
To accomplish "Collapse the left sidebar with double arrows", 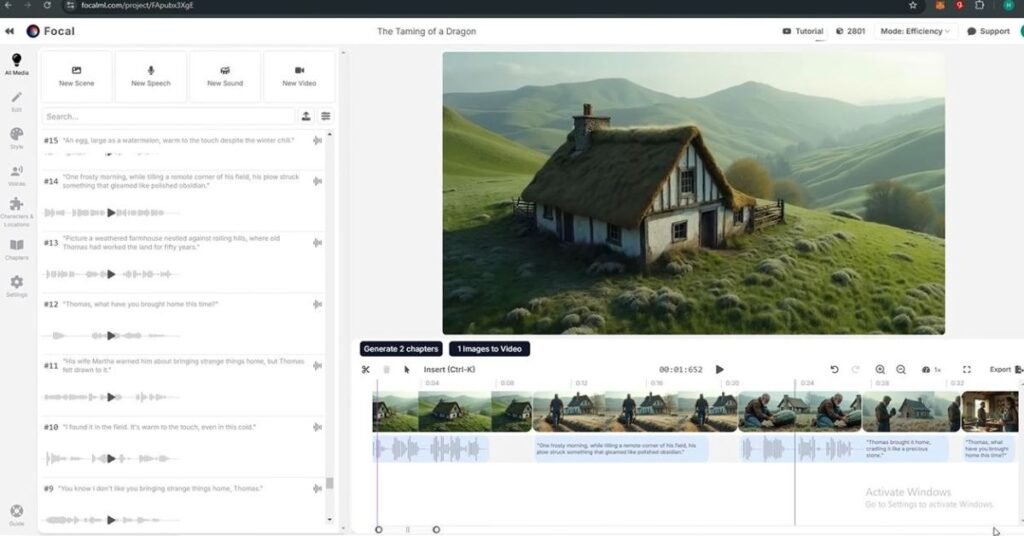I will pos(10,31).
